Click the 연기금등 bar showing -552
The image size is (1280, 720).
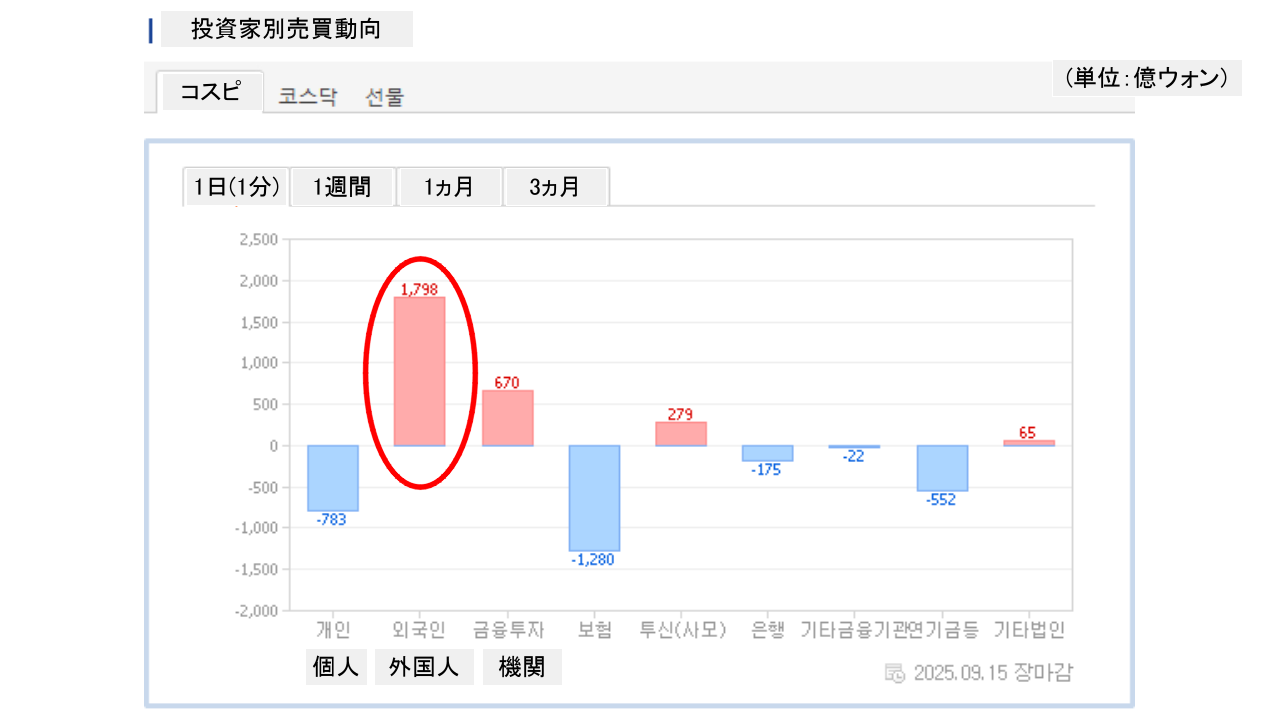coord(942,468)
